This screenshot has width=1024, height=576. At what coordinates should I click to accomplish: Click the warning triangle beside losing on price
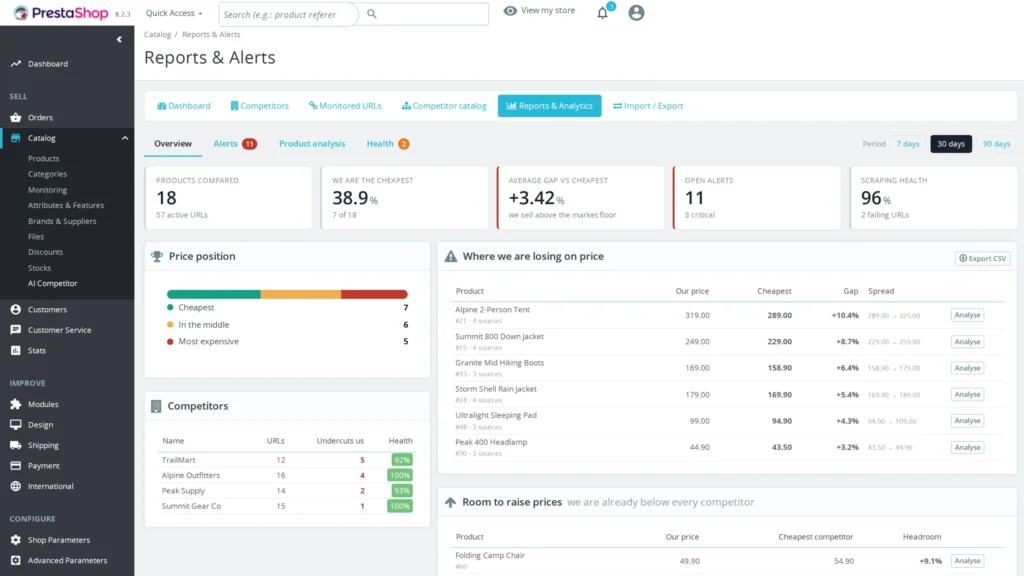451,257
